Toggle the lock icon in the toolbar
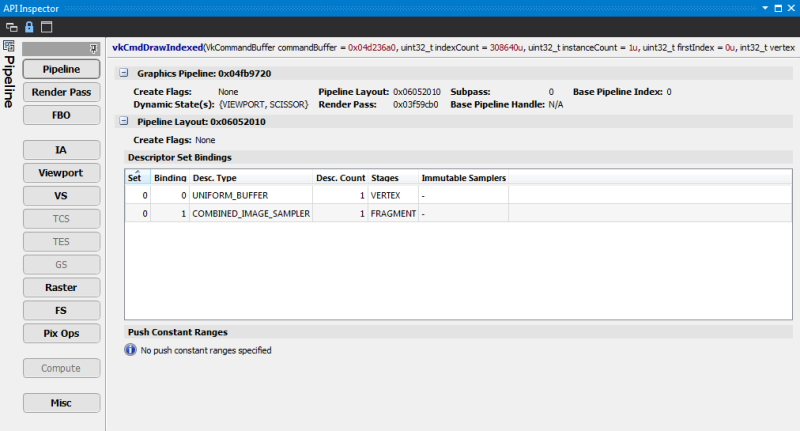 click(x=29, y=25)
